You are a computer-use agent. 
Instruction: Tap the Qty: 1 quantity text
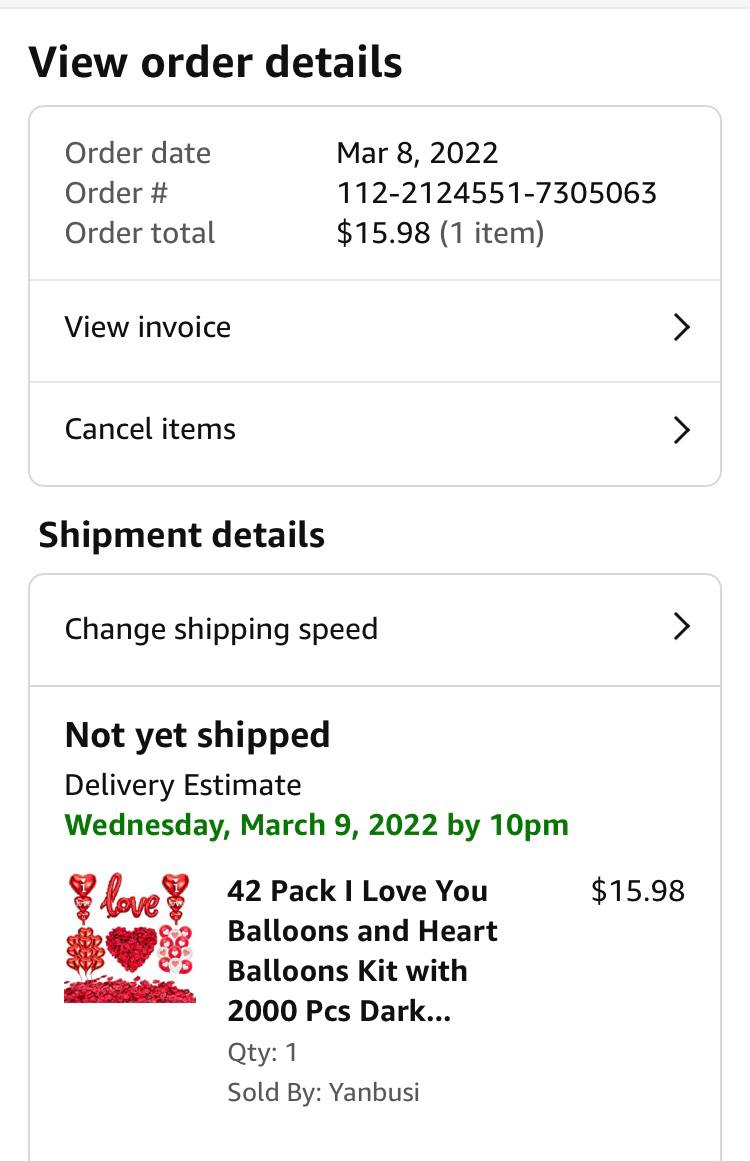(x=262, y=1052)
